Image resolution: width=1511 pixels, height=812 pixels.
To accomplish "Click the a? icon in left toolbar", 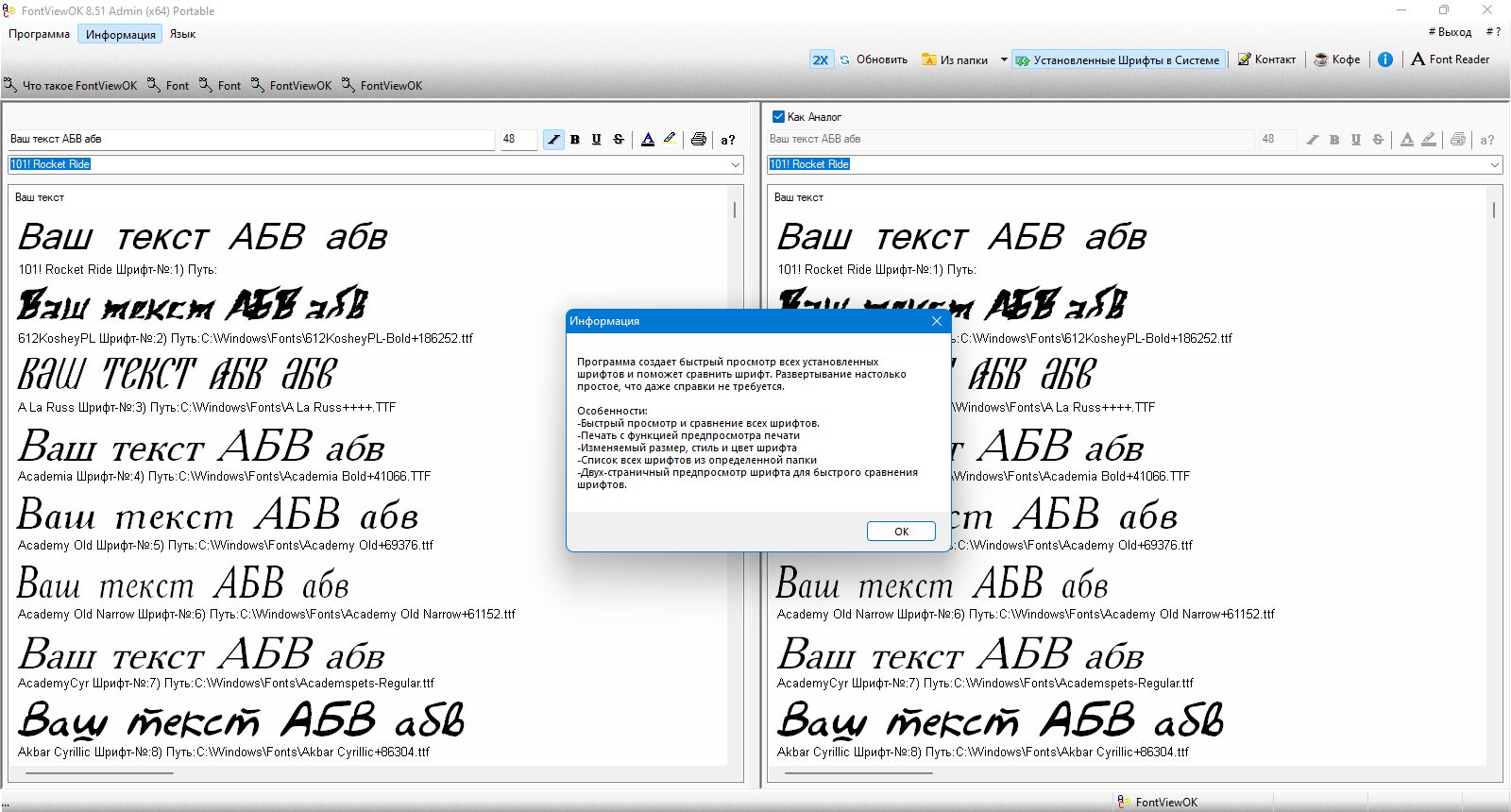I will click(x=728, y=140).
